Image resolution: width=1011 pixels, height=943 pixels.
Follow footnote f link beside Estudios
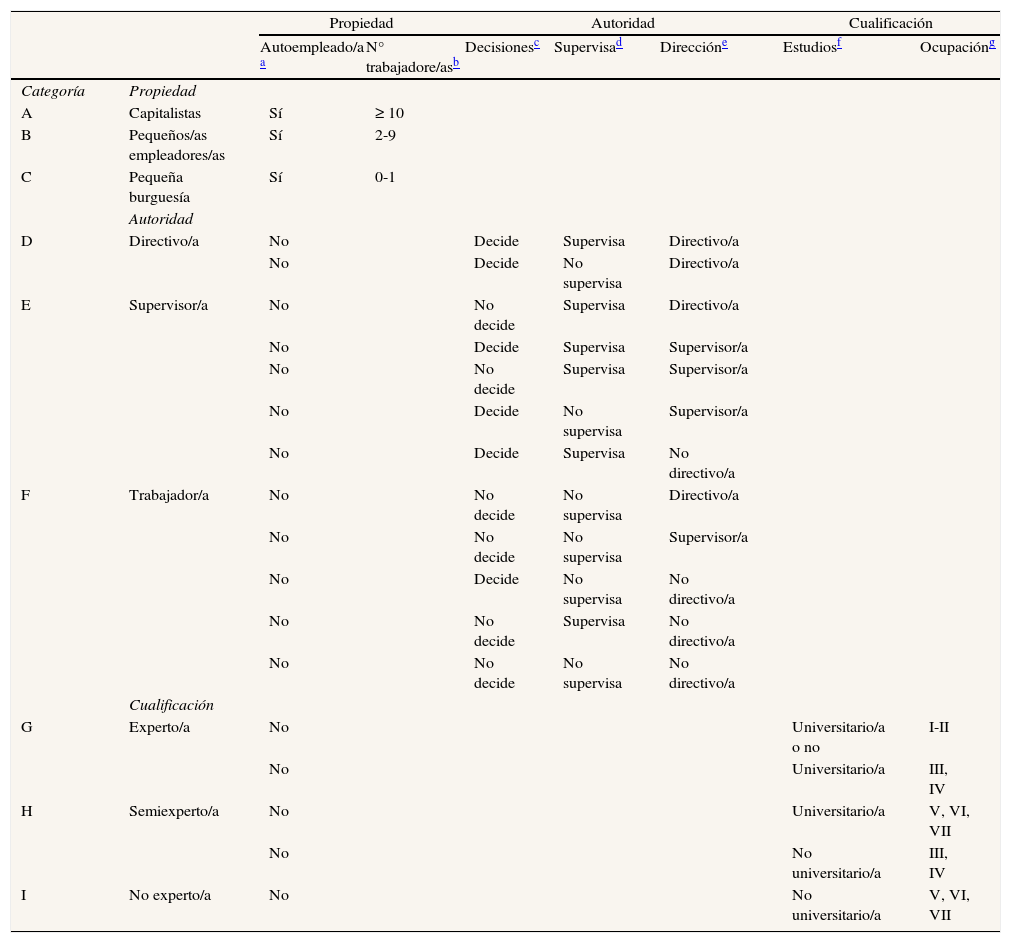tap(838, 43)
